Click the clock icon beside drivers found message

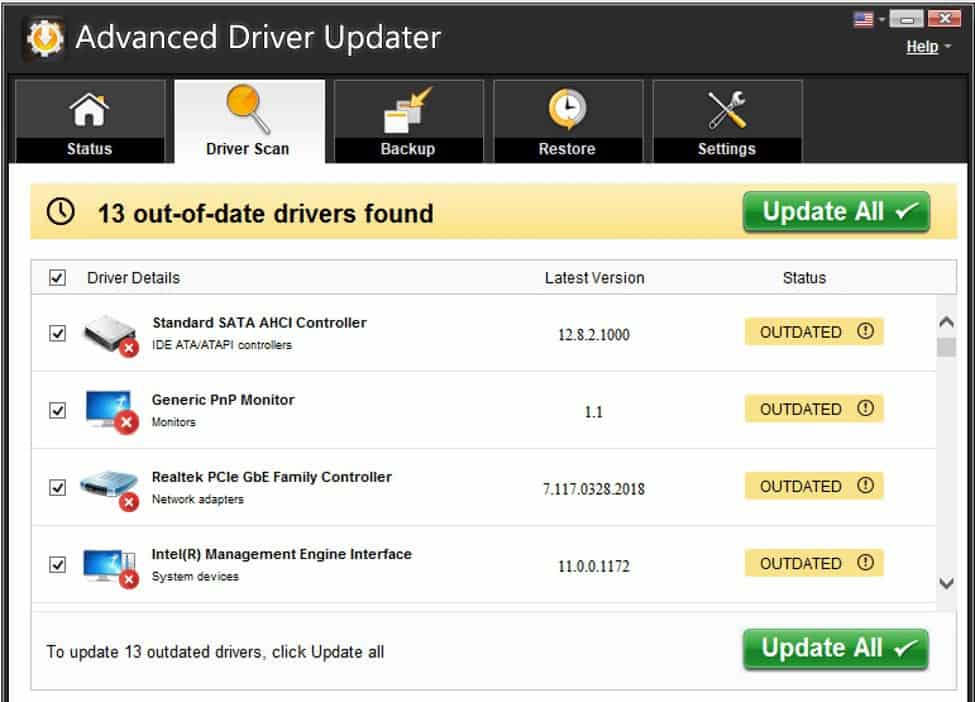pyautogui.click(x=61, y=213)
